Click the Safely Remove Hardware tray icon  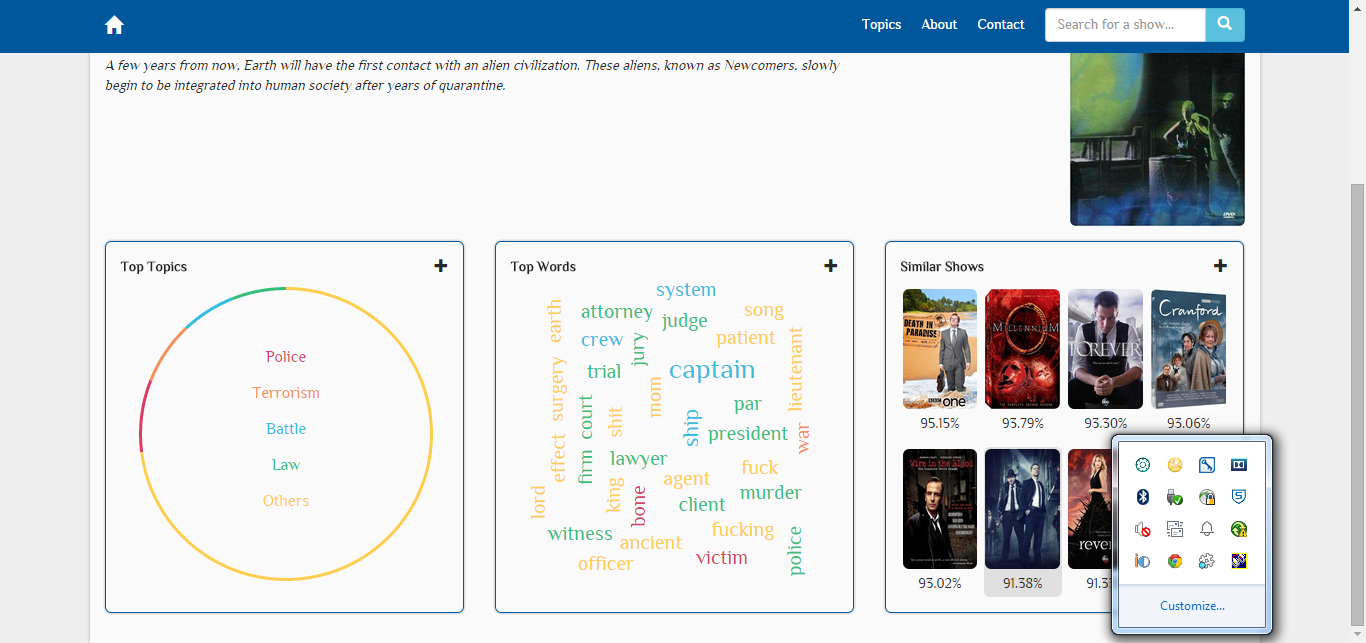(x=1175, y=497)
